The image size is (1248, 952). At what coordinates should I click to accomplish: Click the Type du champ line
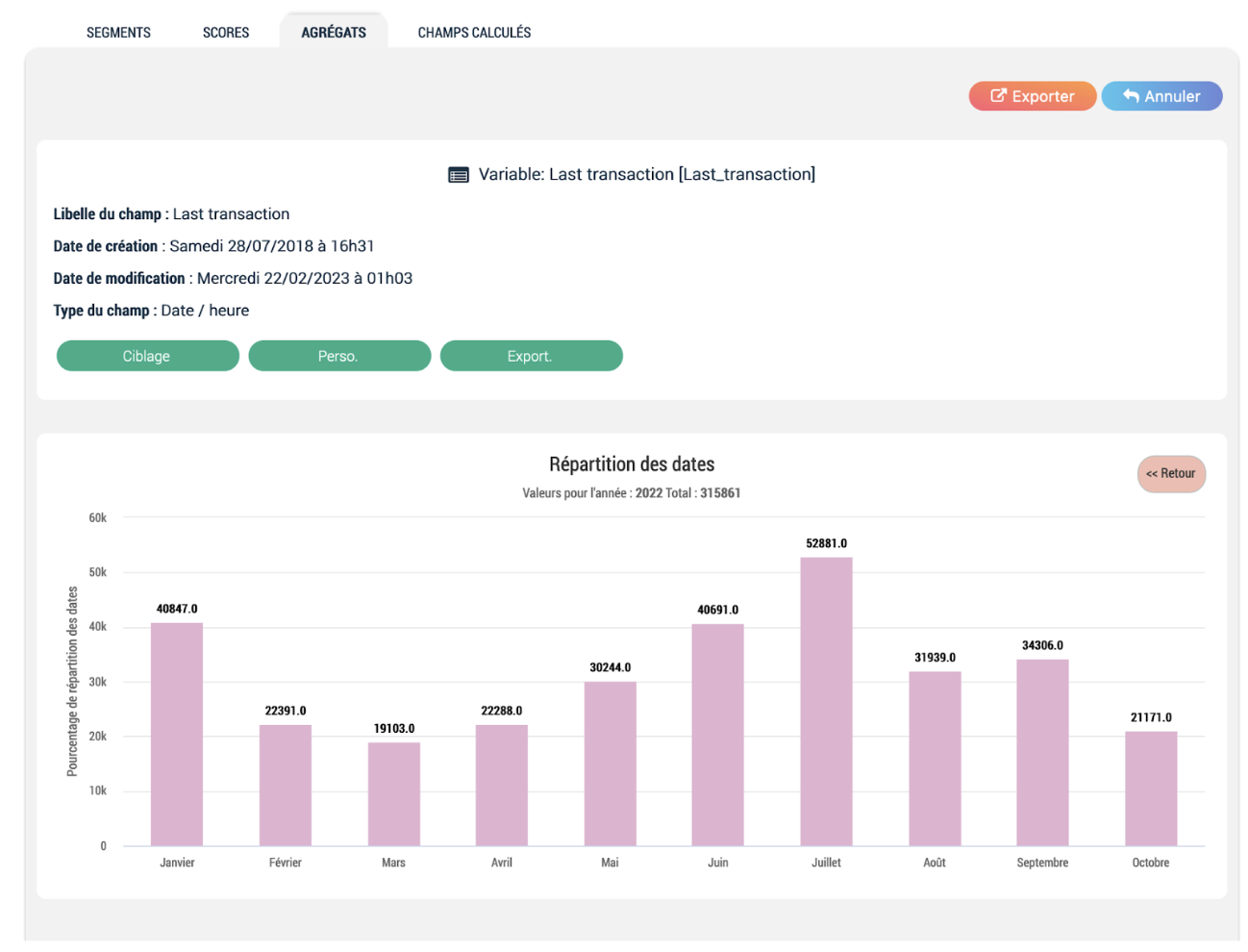pos(151,311)
